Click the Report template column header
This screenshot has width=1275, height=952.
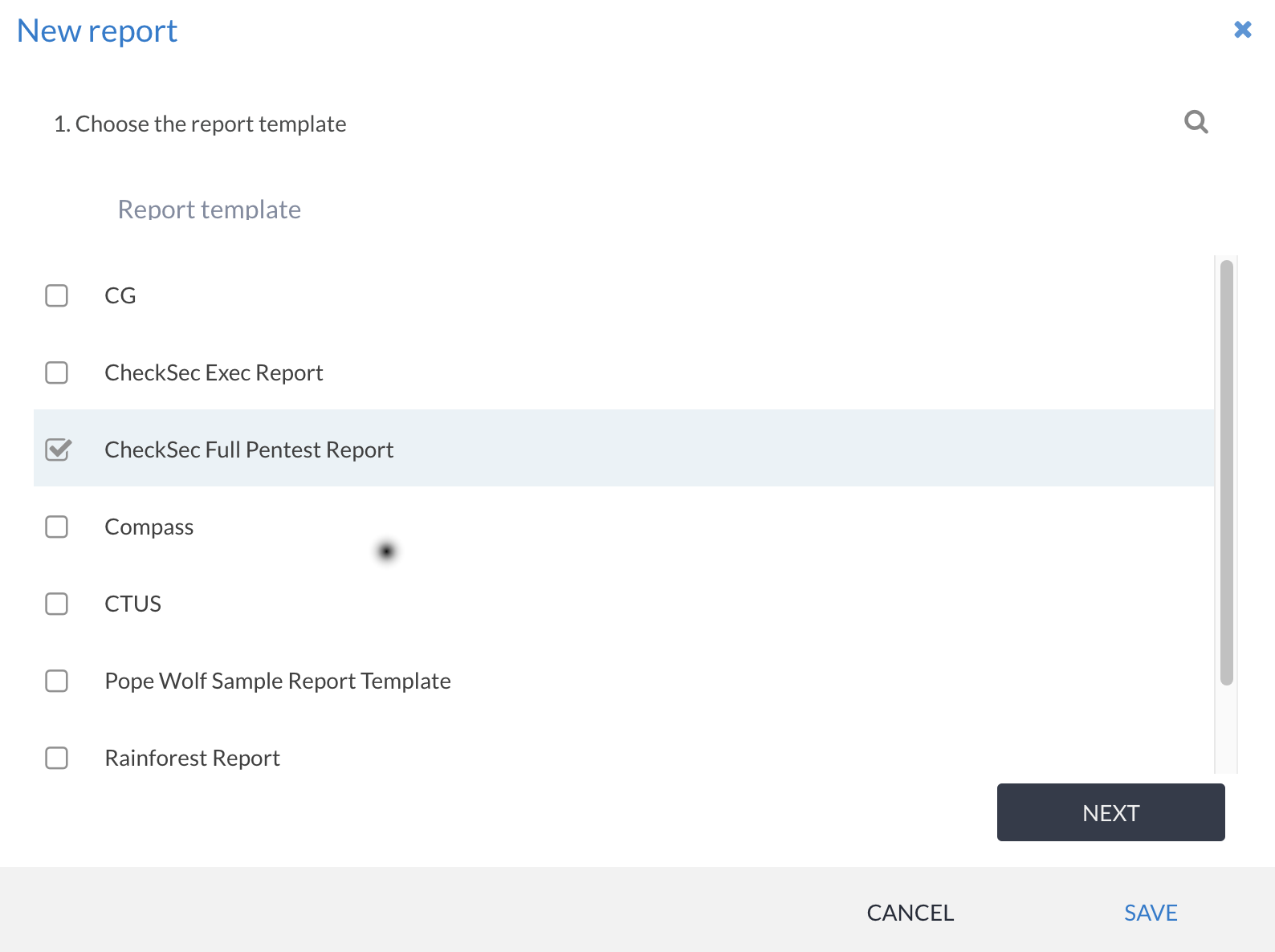coord(210,210)
